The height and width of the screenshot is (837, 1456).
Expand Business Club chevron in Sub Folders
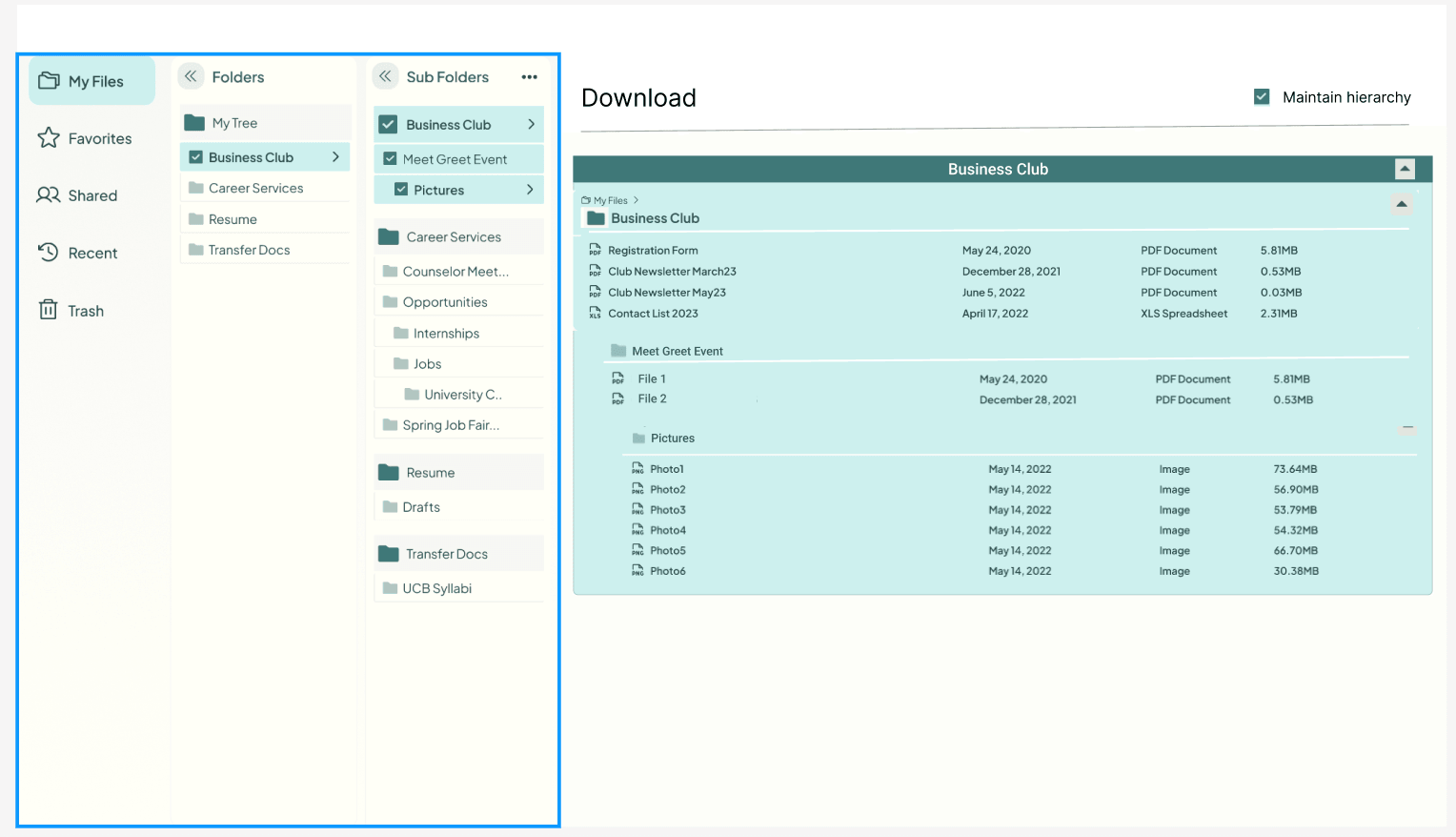tap(531, 124)
